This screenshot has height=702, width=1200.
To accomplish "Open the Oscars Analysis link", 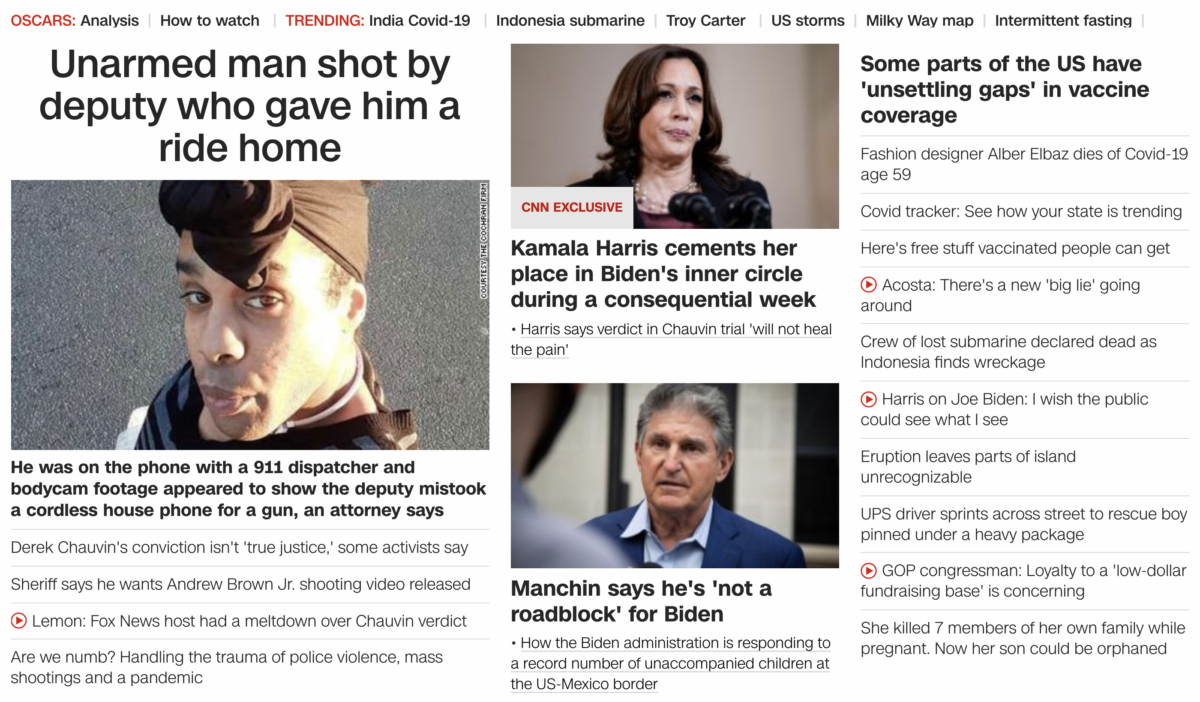I will [x=109, y=20].
